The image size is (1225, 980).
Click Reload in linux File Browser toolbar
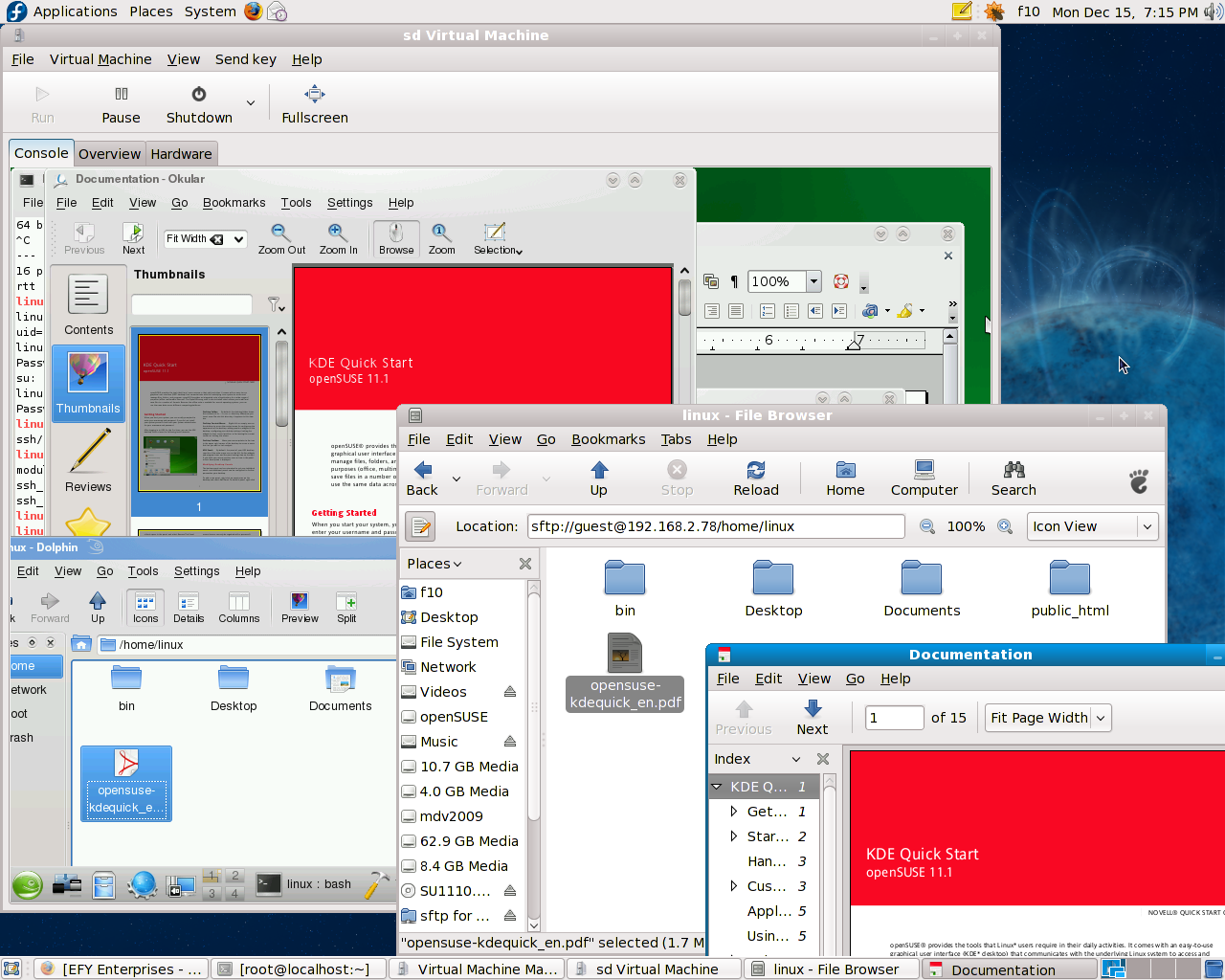[x=755, y=478]
